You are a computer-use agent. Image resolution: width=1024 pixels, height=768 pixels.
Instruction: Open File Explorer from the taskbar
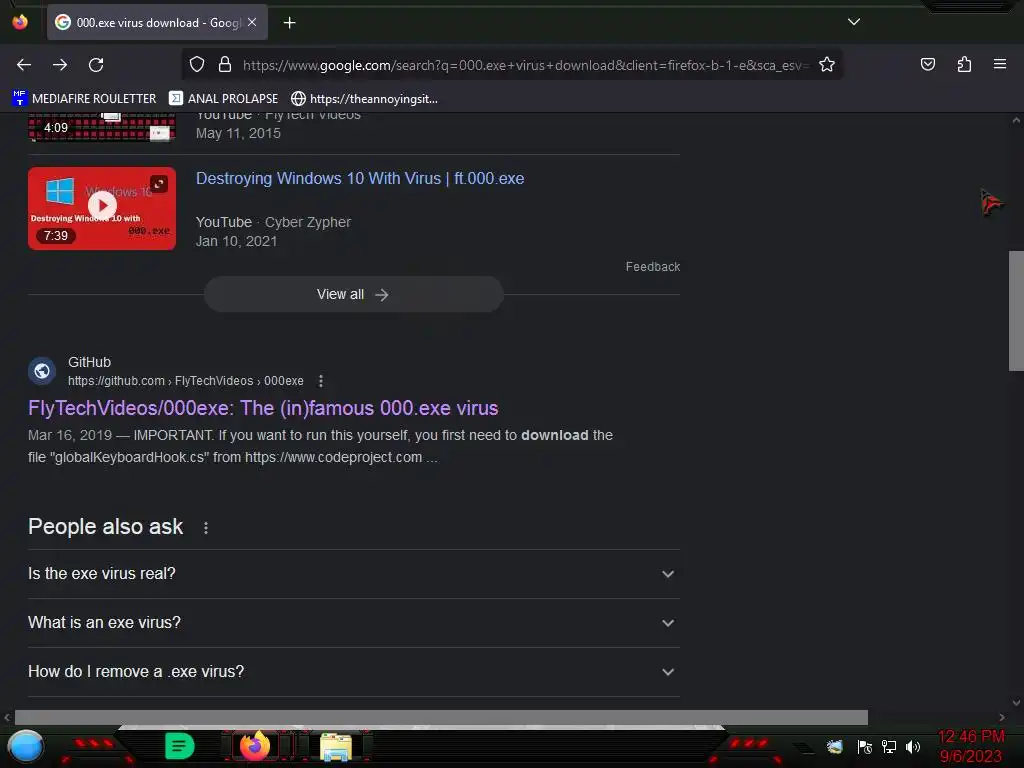pyautogui.click(x=336, y=746)
